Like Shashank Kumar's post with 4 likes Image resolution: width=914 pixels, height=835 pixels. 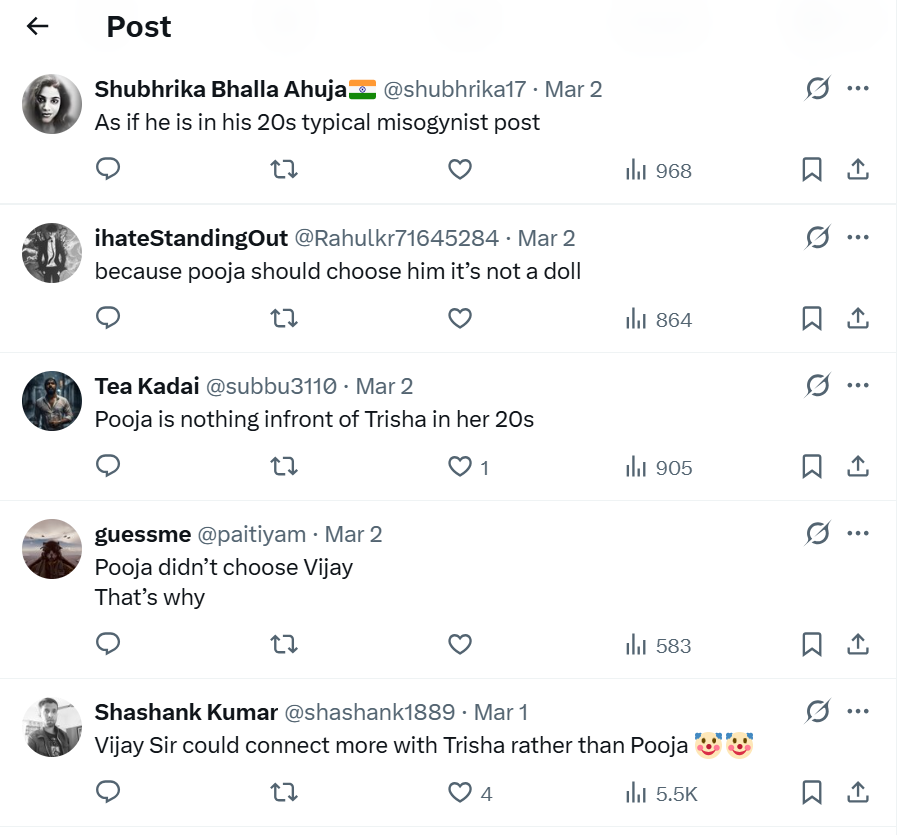pos(460,793)
